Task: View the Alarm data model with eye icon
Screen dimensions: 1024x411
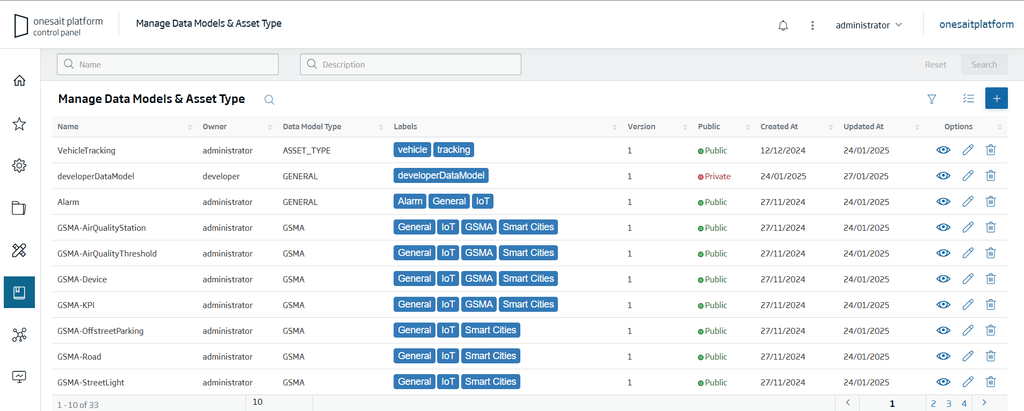Action: 943,202
